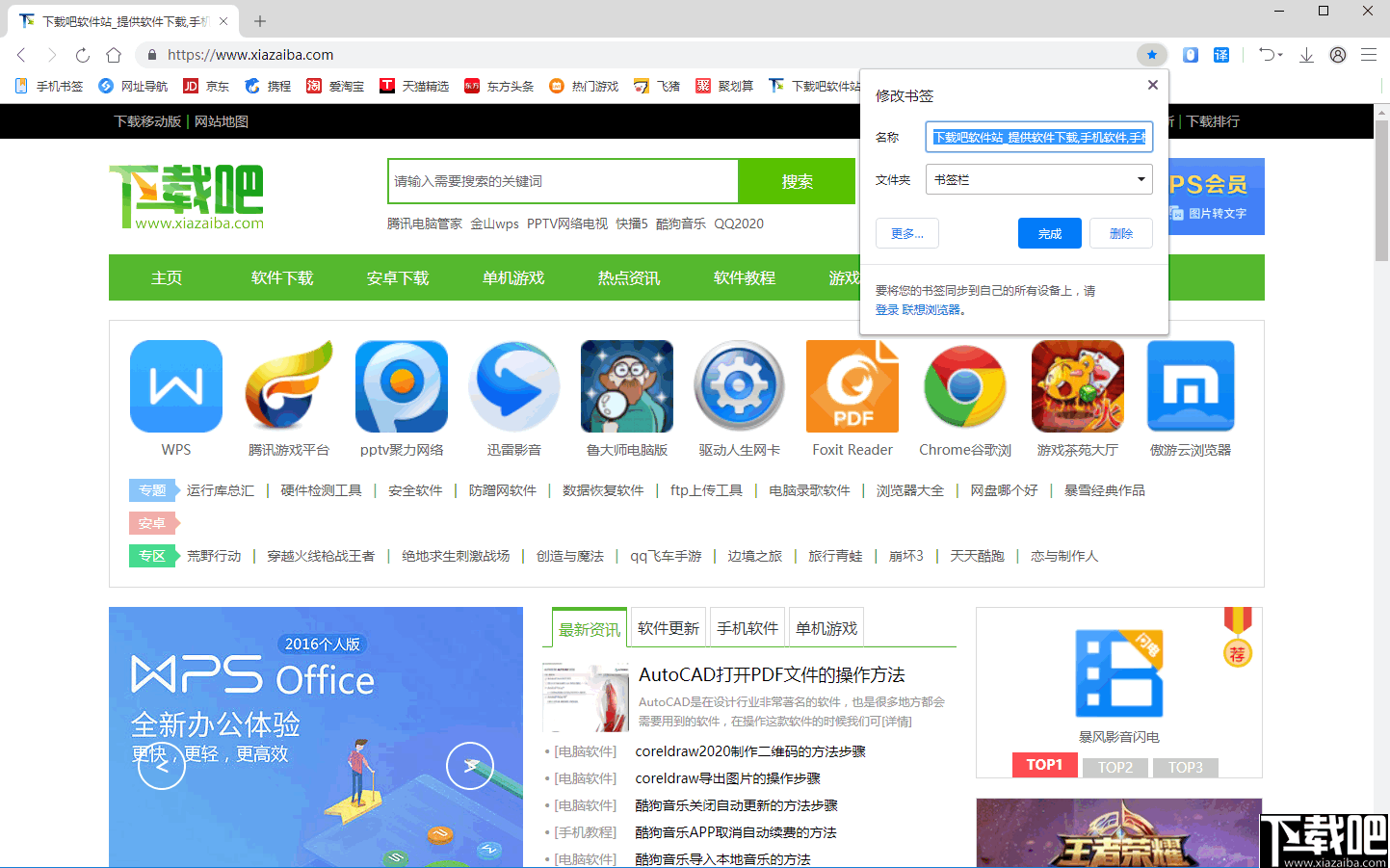Open the 单机游戏 navigation item
This screenshot has height=868, width=1390.
pos(513,277)
